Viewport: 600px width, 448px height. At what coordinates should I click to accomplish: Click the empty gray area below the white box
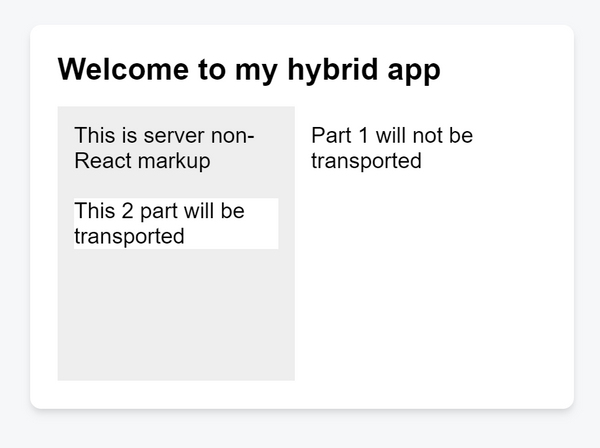[x=175, y=315]
